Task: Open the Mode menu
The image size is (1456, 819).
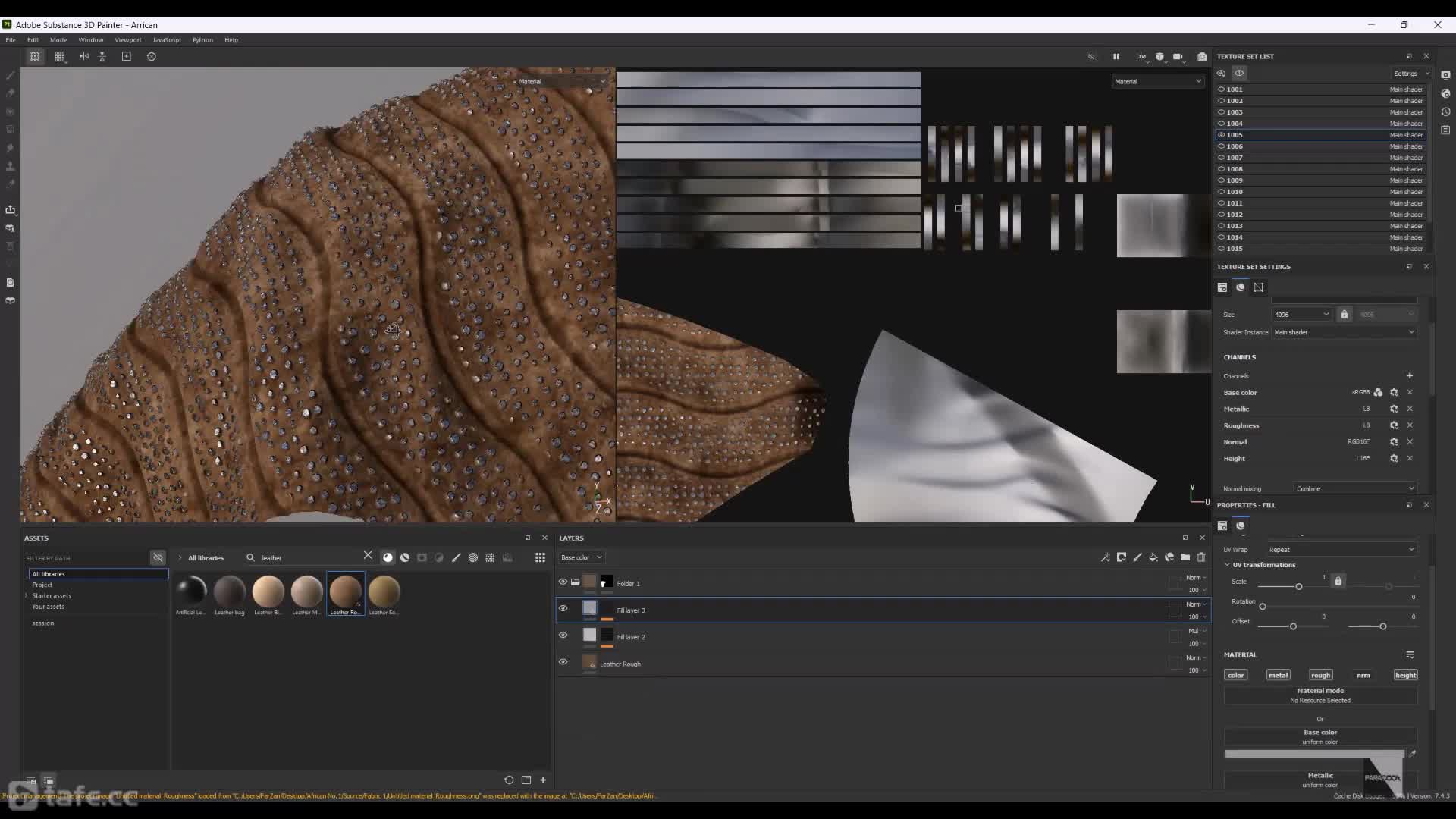Action: [58, 40]
